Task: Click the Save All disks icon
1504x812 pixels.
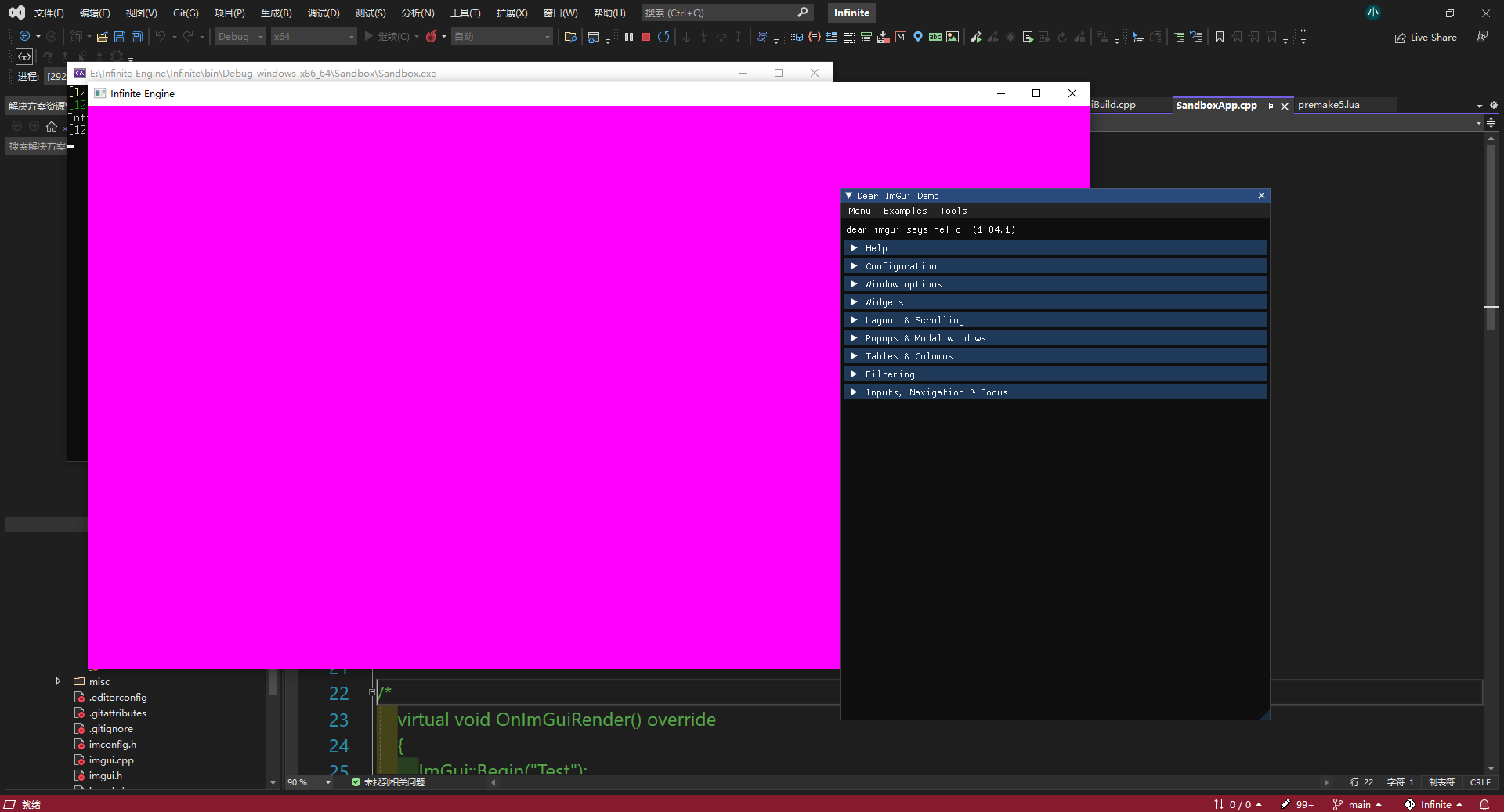Action: tap(137, 37)
